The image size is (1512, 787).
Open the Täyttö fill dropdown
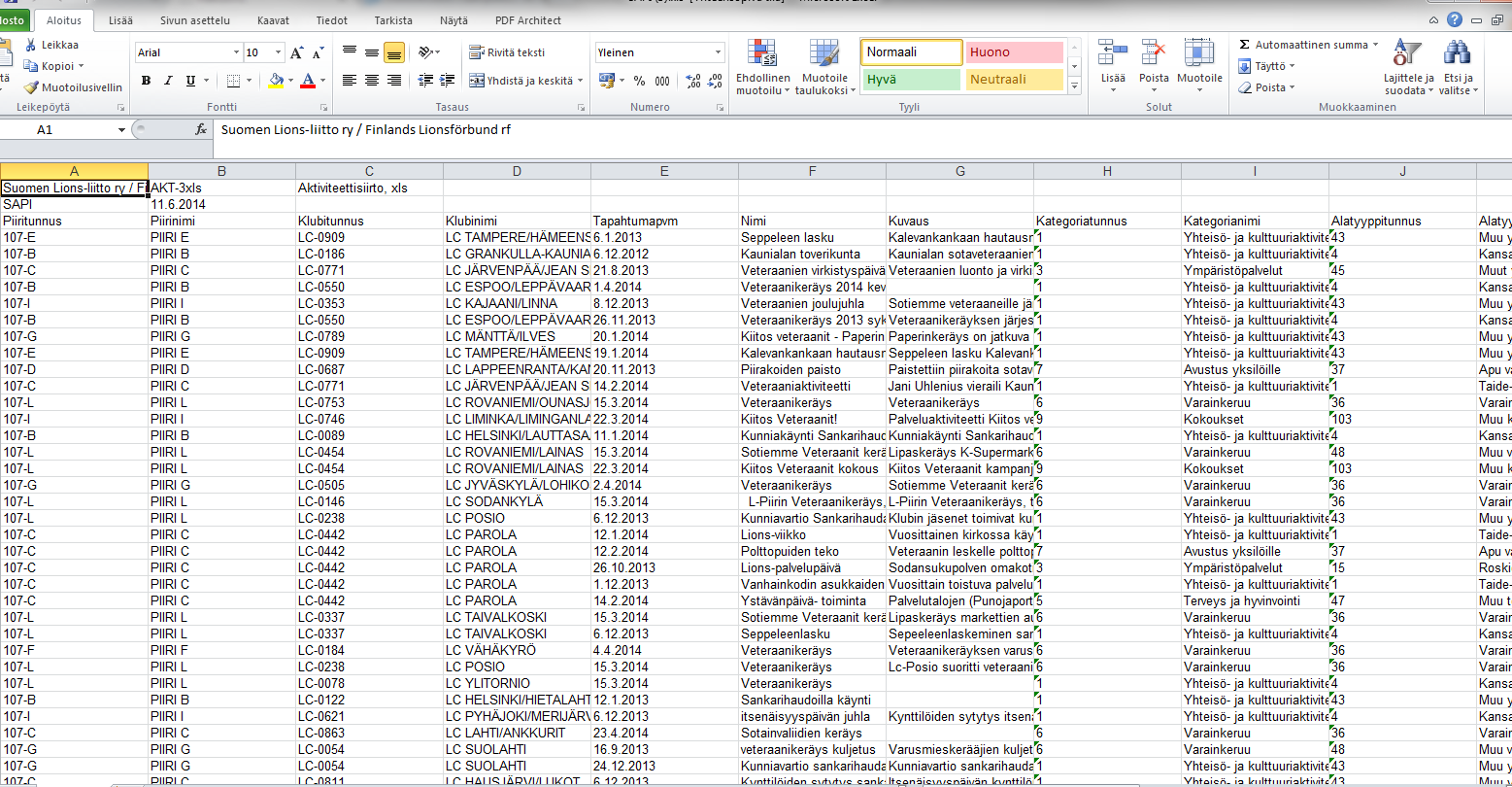click(x=1266, y=66)
